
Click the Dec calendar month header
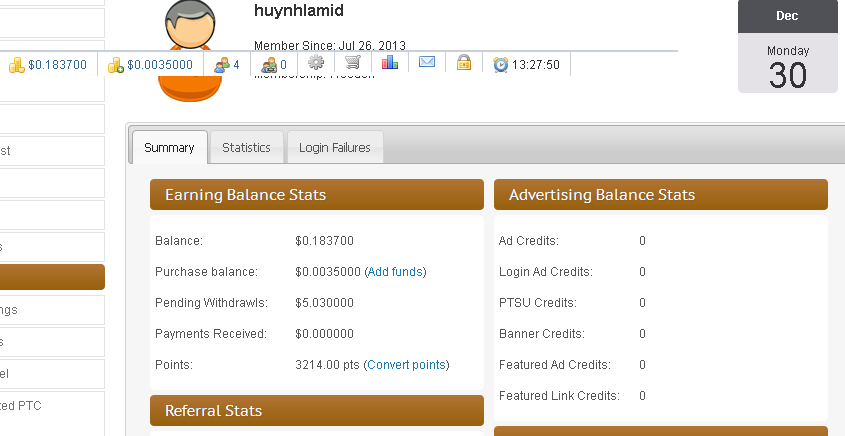pos(787,16)
